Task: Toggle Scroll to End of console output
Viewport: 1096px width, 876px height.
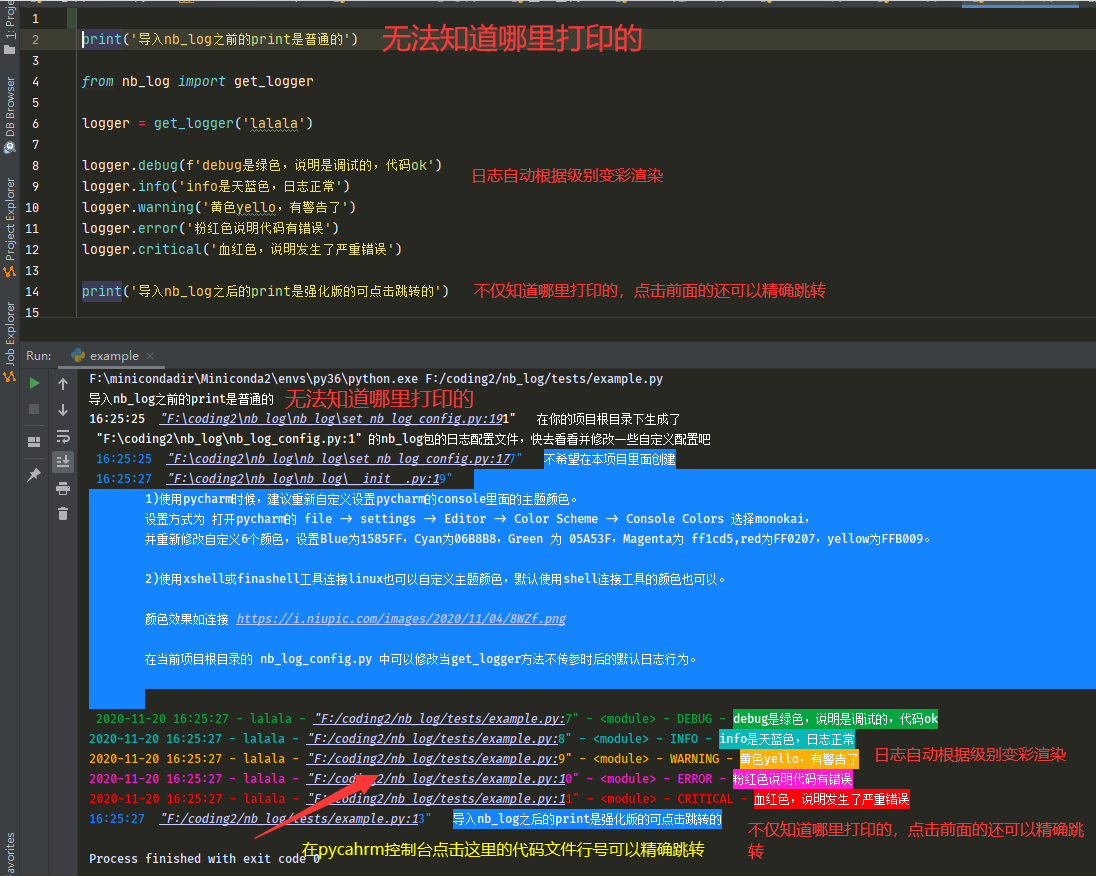Action: click(63, 461)
